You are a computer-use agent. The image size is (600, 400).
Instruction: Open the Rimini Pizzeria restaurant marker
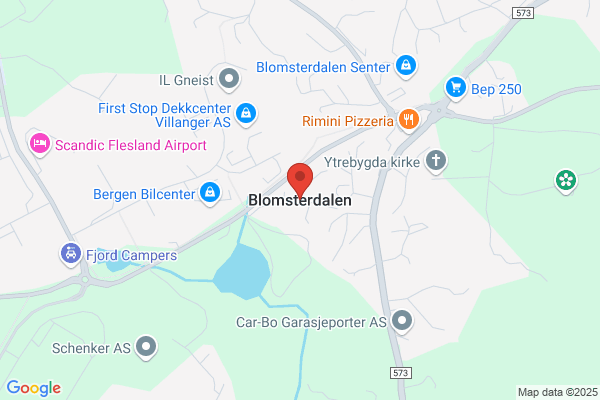click(x=409, y=120)
